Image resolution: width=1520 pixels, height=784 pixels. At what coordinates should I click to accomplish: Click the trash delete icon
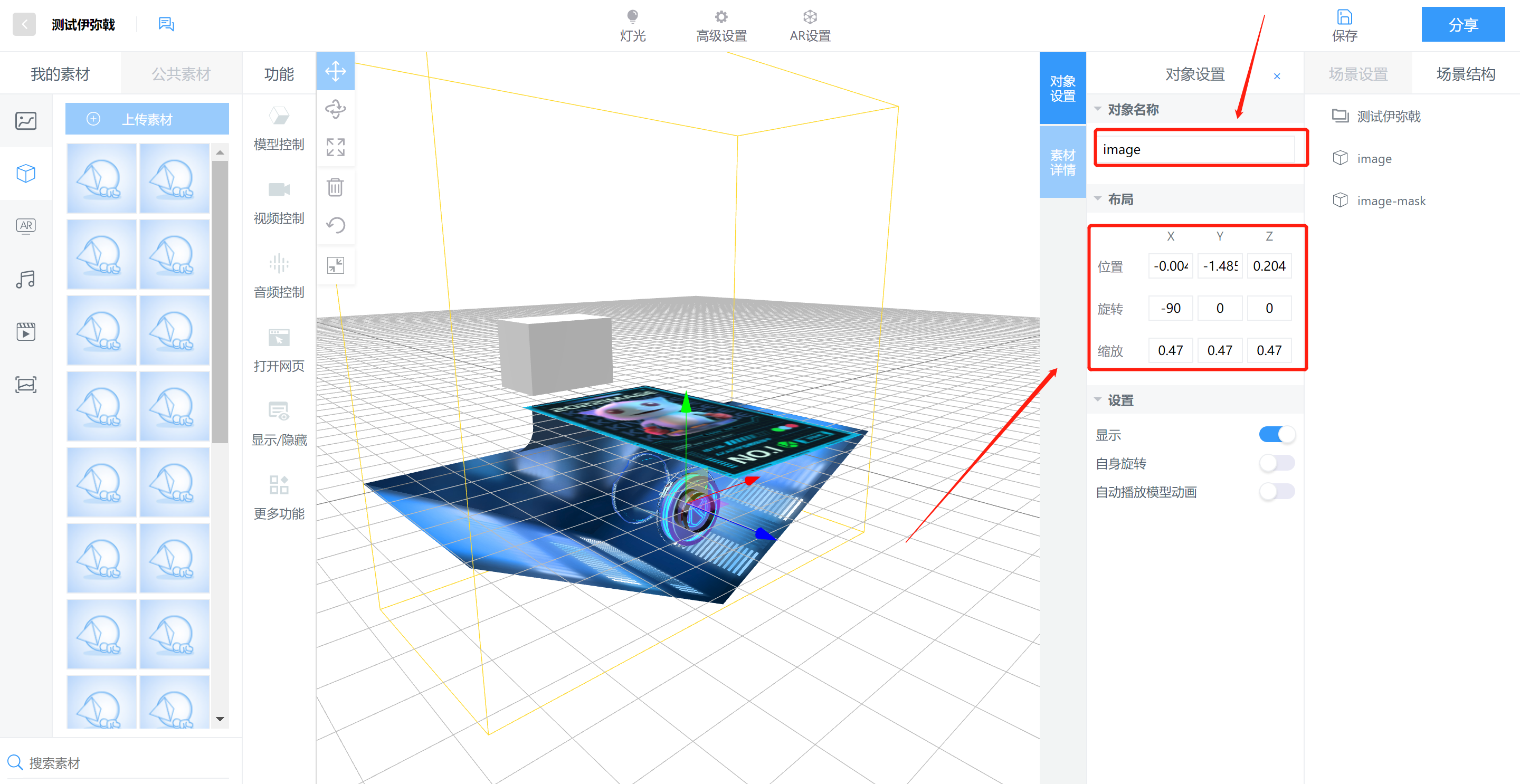tap(335, 188)
